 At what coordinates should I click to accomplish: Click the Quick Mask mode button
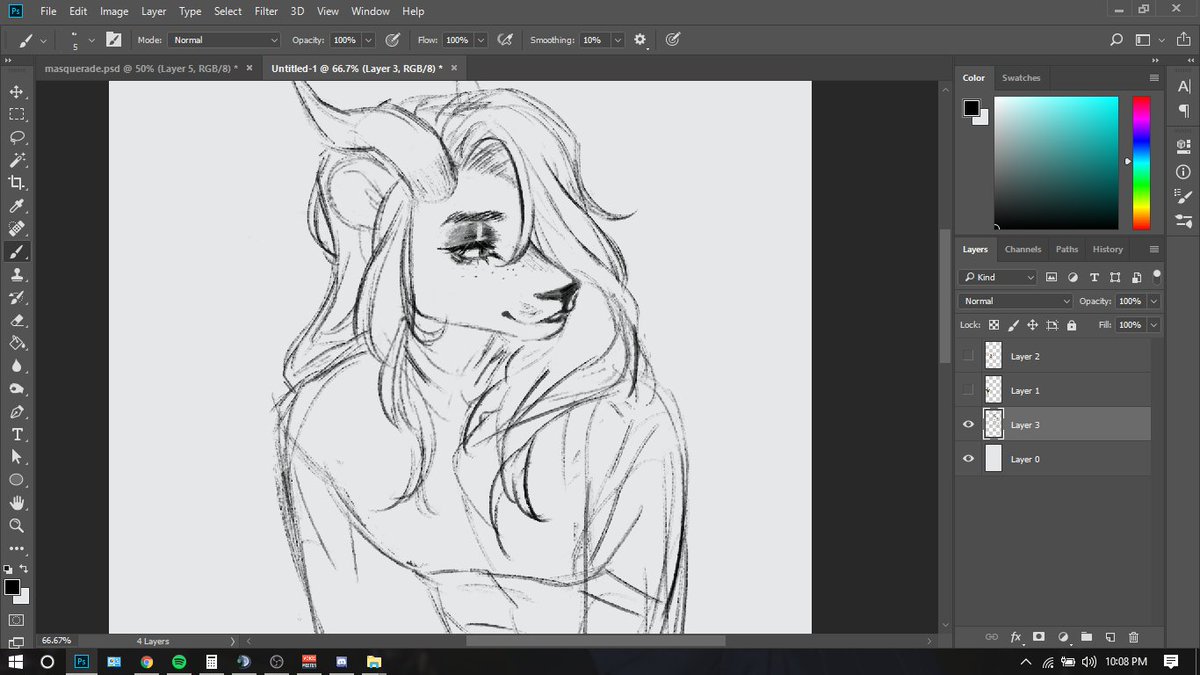pos(17,620)
